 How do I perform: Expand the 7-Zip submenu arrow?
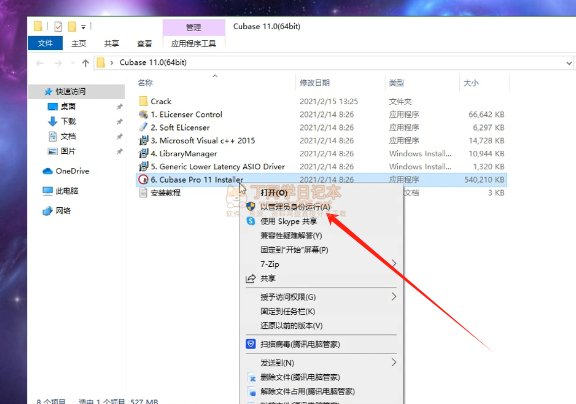pos(394,263)
